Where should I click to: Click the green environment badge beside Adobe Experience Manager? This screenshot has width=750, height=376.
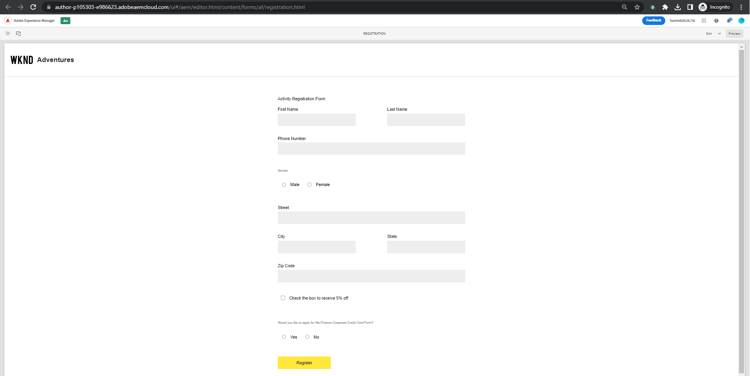(66, 21)
